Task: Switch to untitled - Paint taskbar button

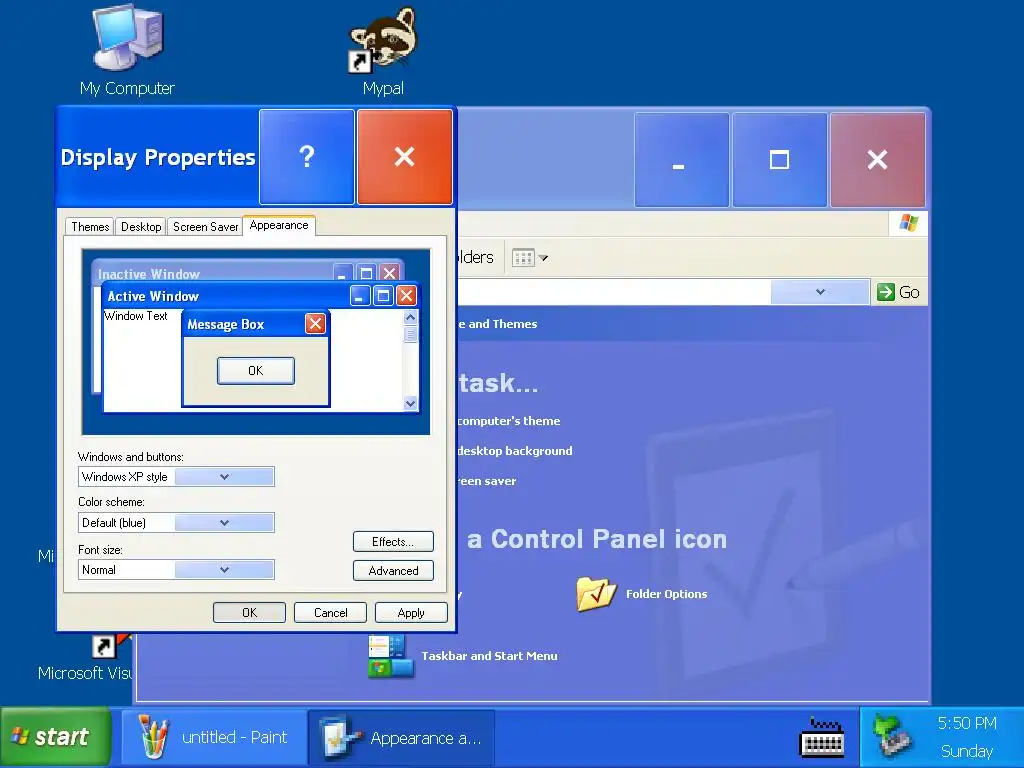Action: point(214,737)
